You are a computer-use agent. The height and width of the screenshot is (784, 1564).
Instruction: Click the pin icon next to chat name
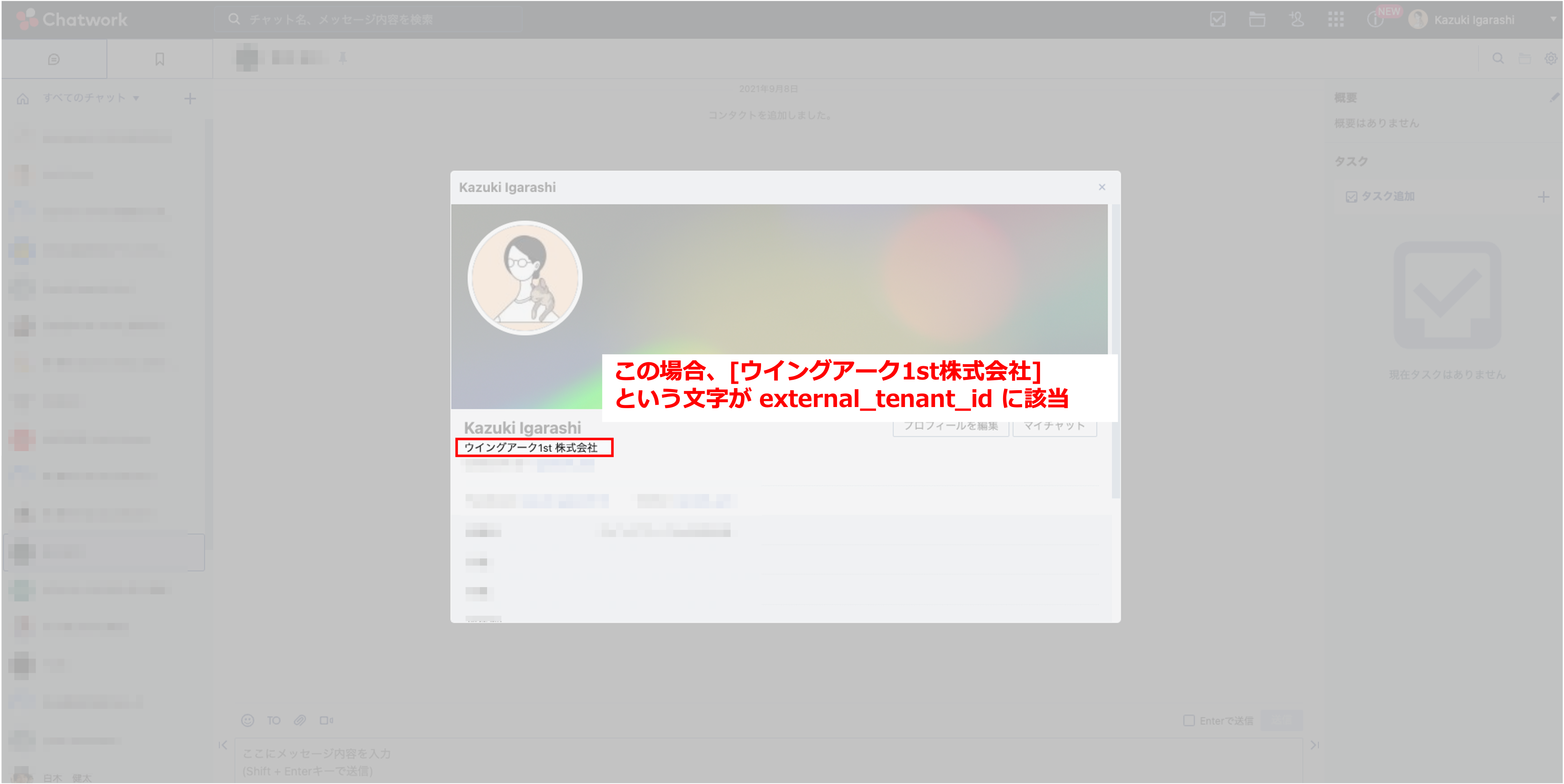(x=343, y=58)
